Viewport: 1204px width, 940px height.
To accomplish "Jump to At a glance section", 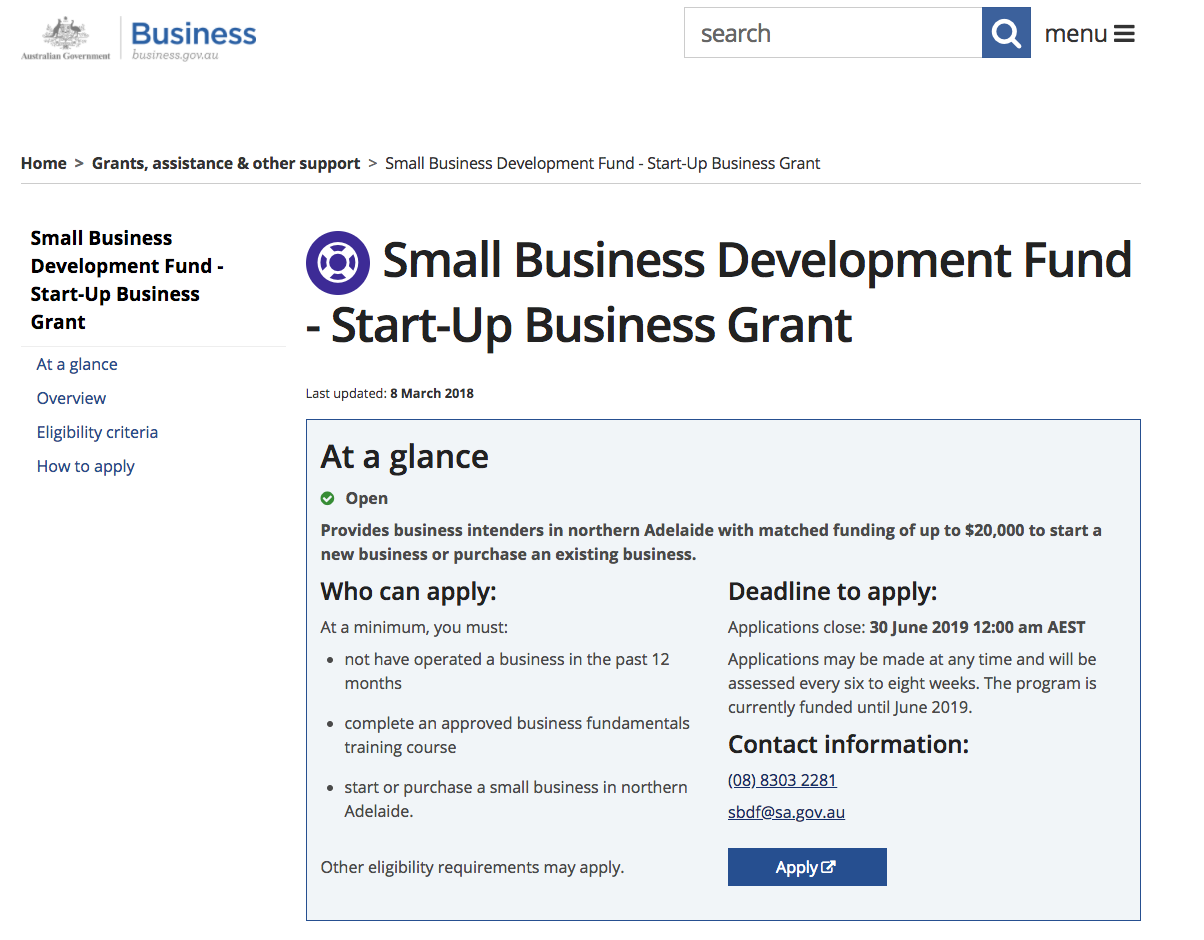I will tap(77, 364).
